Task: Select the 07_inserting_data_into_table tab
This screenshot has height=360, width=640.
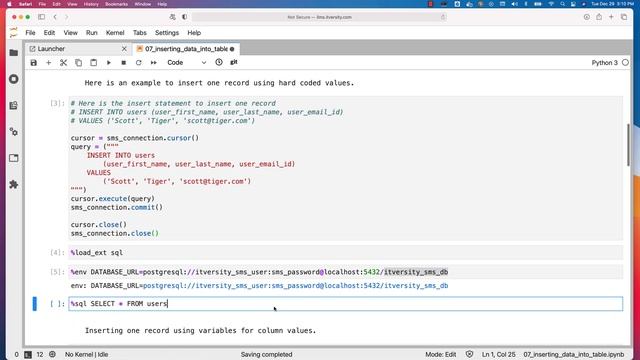Action: click(x=186, y=49)
